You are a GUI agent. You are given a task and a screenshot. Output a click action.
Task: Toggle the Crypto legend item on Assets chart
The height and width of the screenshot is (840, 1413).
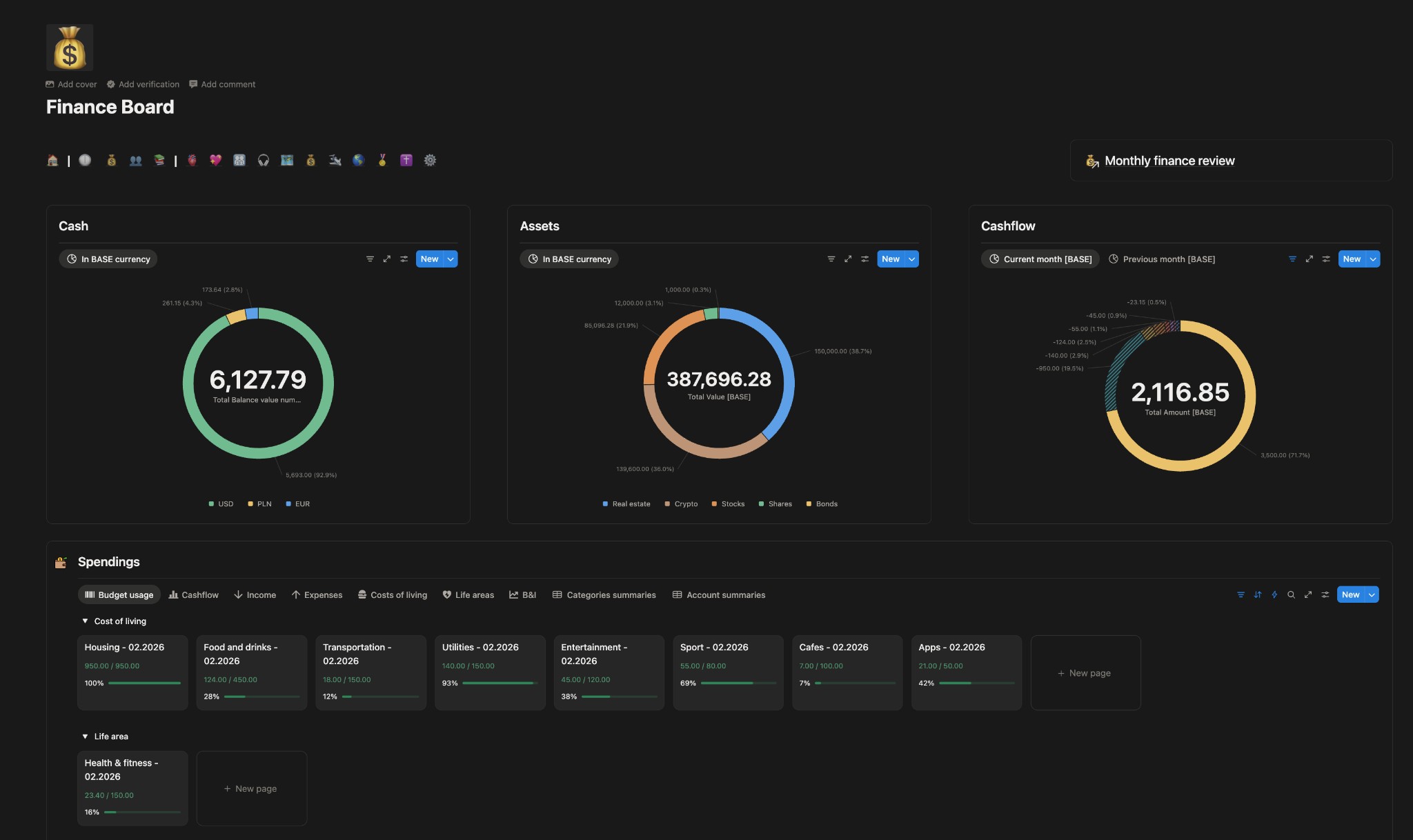point(684,503)
